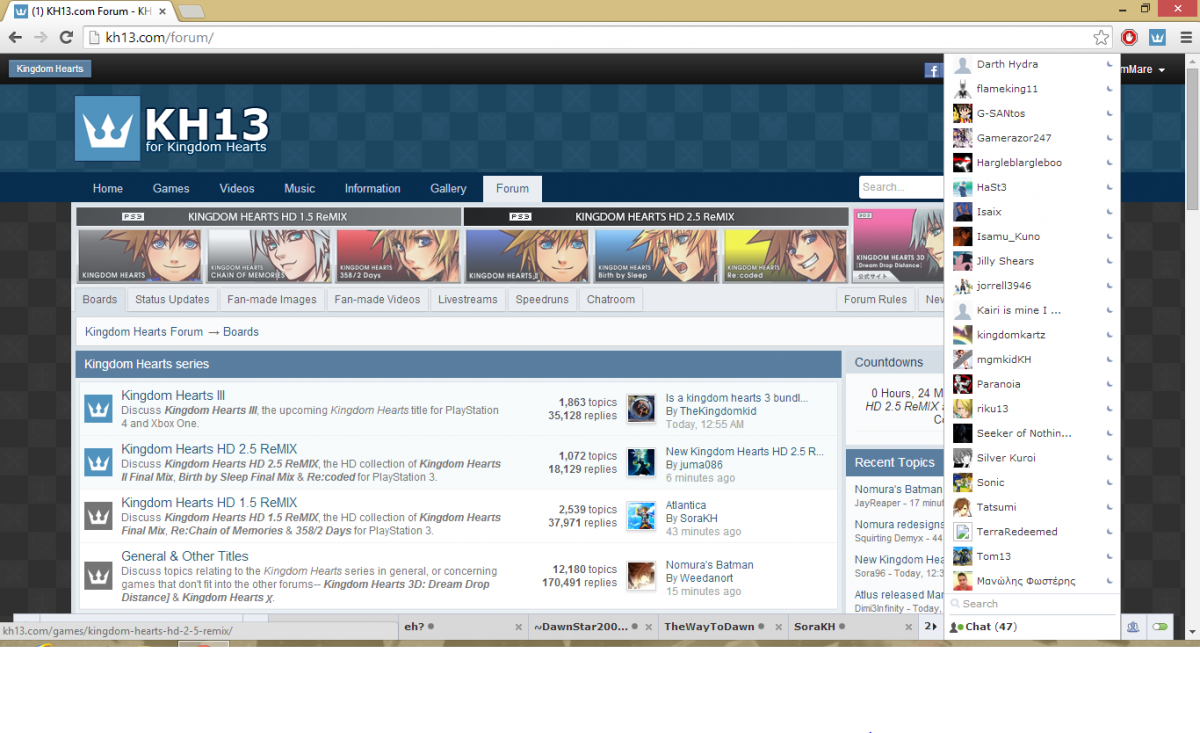Screen dimensions: 1200x733
Task: Click juma086's avatar in last post column
Action: [x=641, y=462]
